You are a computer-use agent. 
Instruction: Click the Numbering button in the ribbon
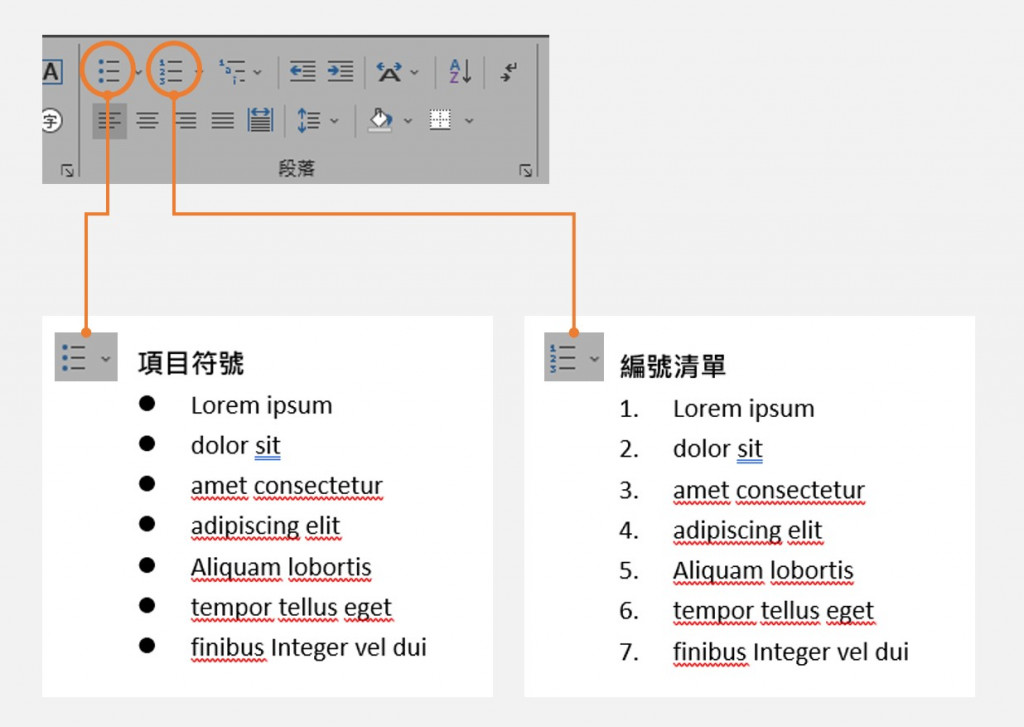tap(171, 71)
